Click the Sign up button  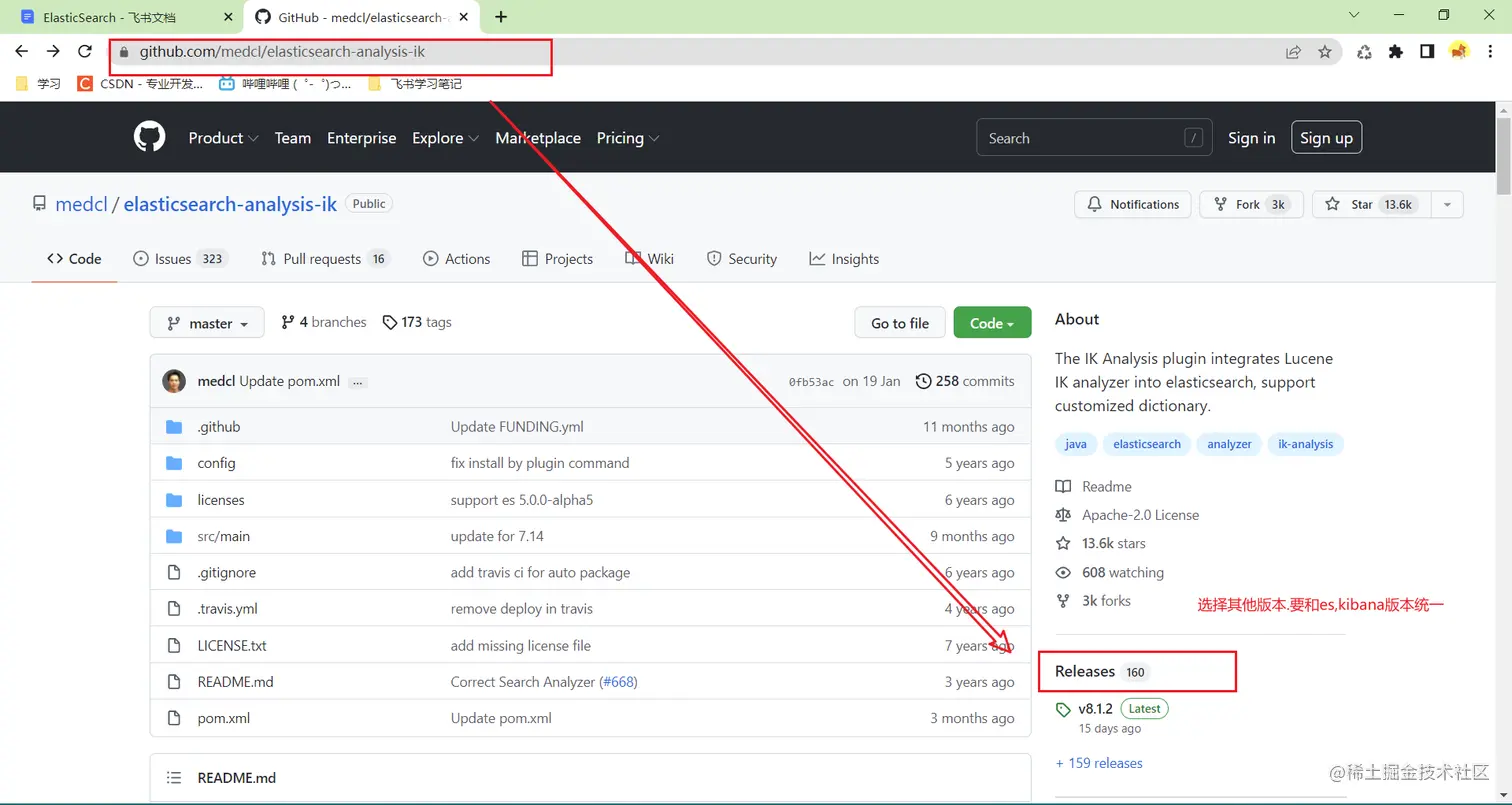1326,138
